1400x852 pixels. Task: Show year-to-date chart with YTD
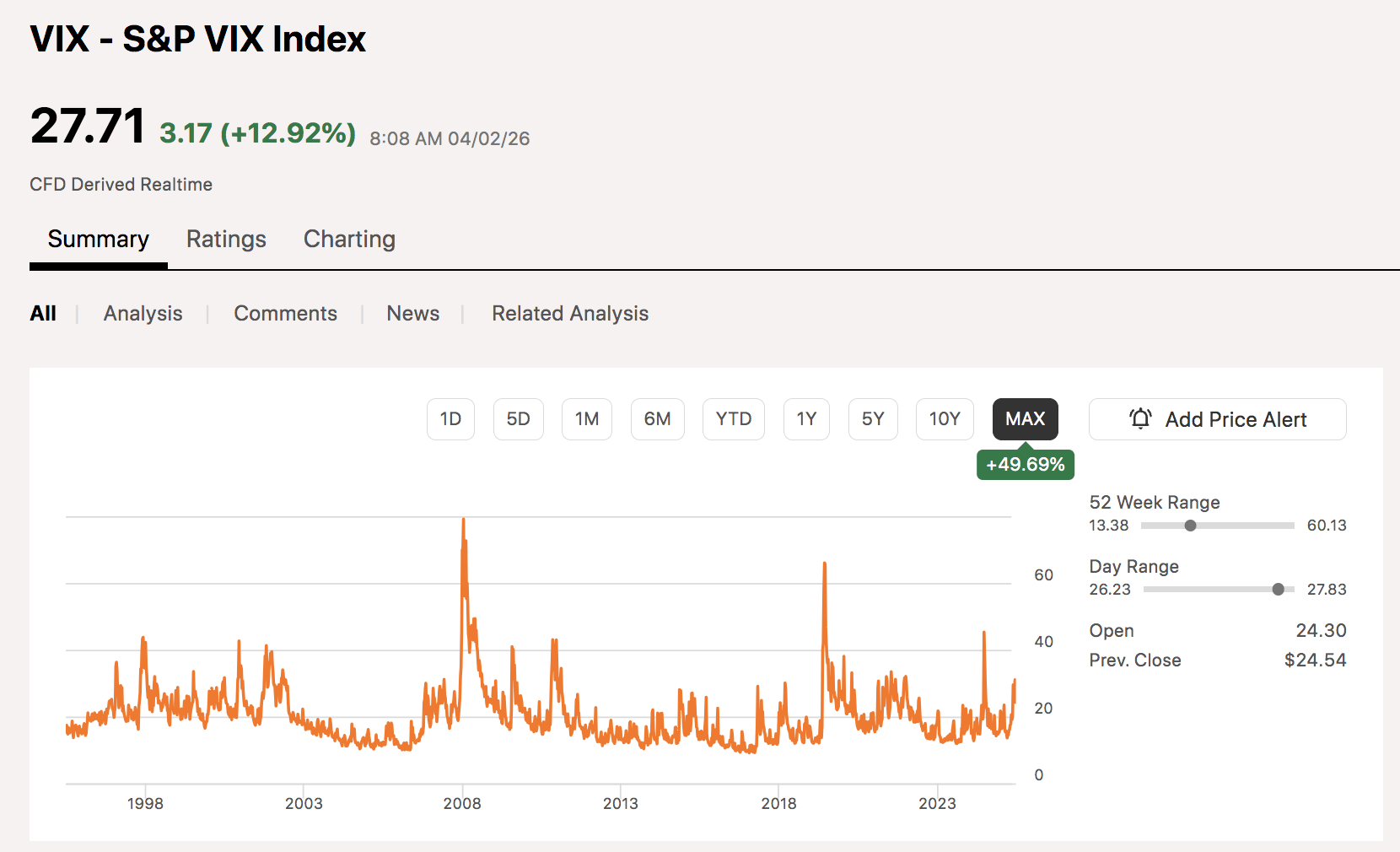[733, 419]
